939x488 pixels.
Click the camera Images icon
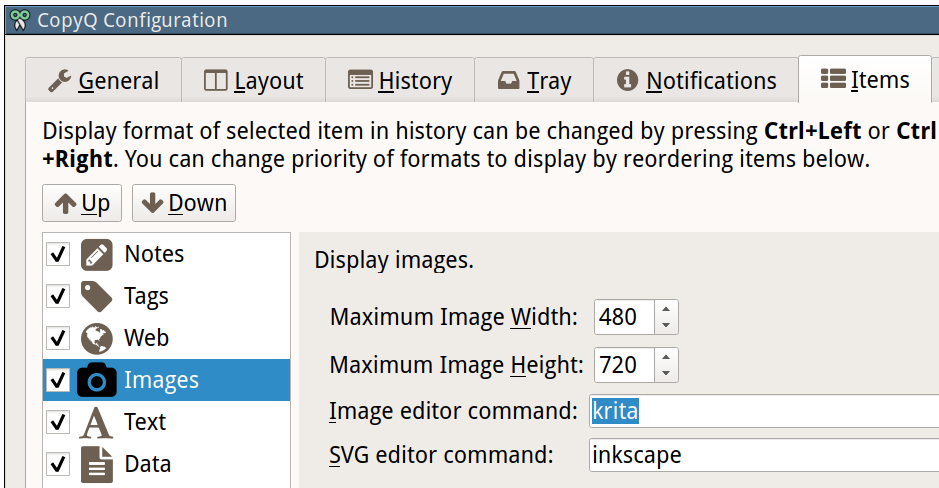(96, 381)
